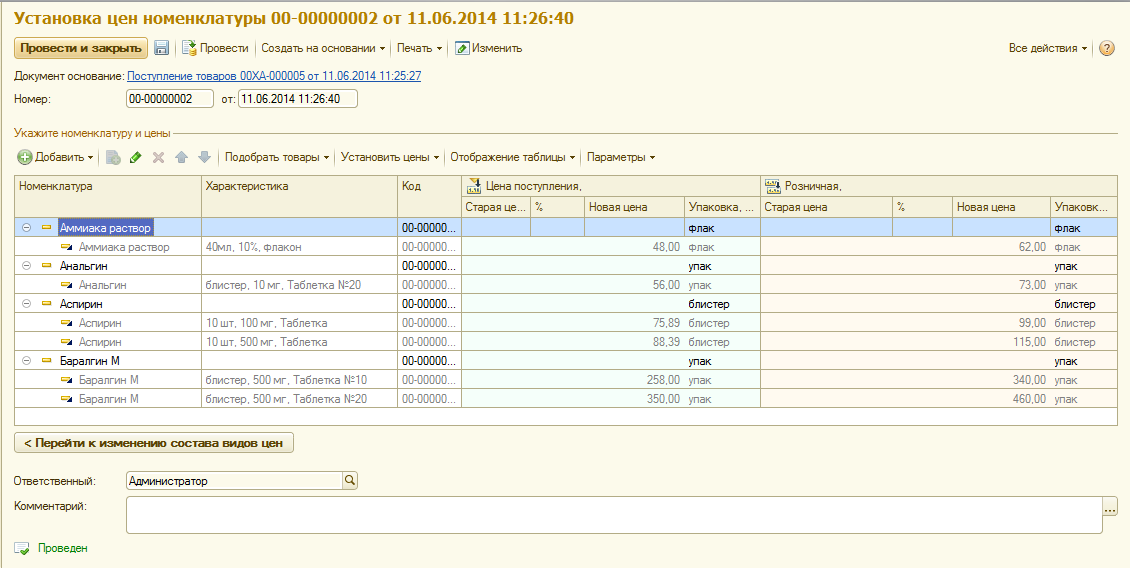Click the magnifier icon in Ответственный field
This screenshot has height=568, width=1130.
pyautogui.click(x=349, y=481)
